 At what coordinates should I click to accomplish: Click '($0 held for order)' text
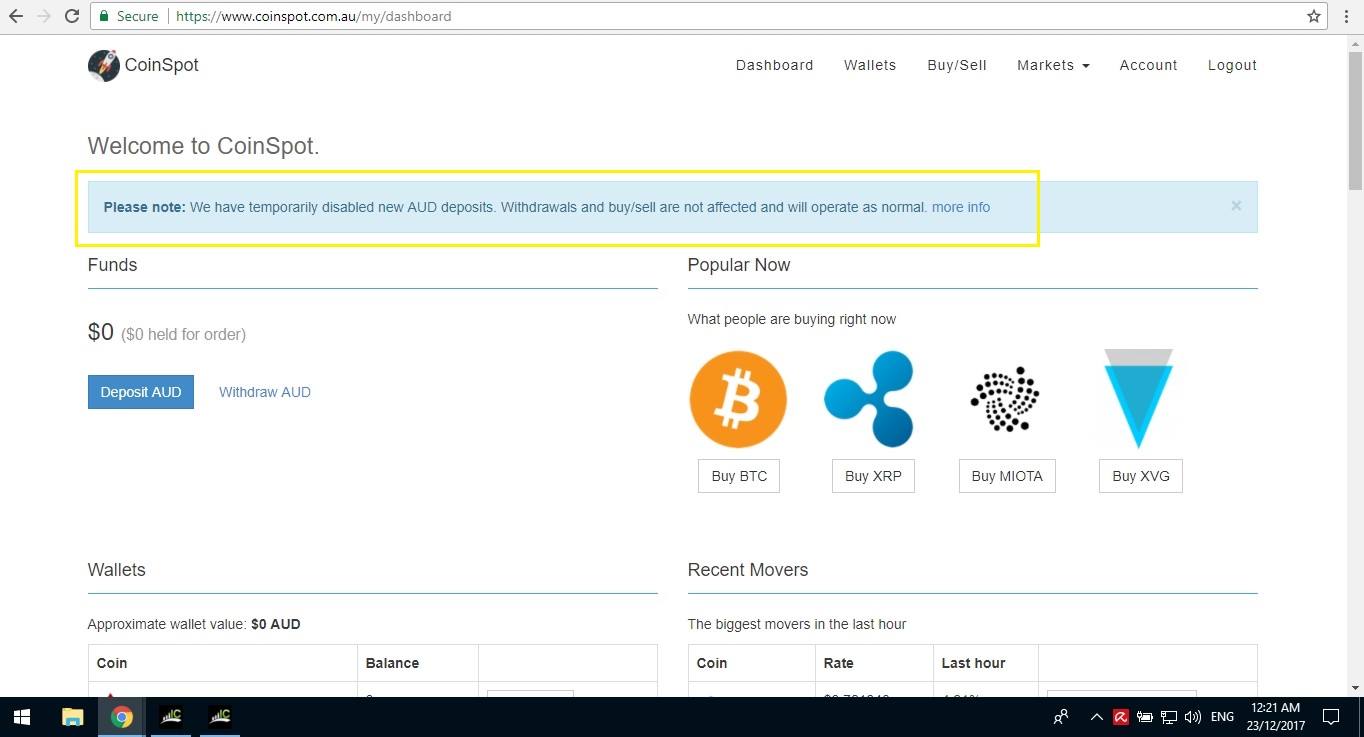184,334
